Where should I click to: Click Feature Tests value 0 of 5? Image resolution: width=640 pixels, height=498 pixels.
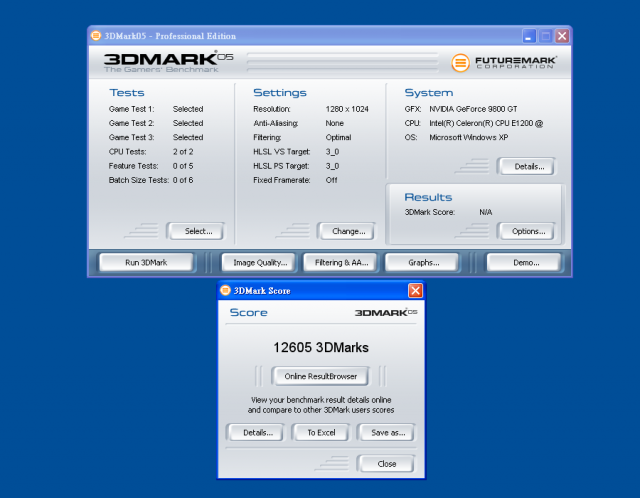[x=183, y=166]
